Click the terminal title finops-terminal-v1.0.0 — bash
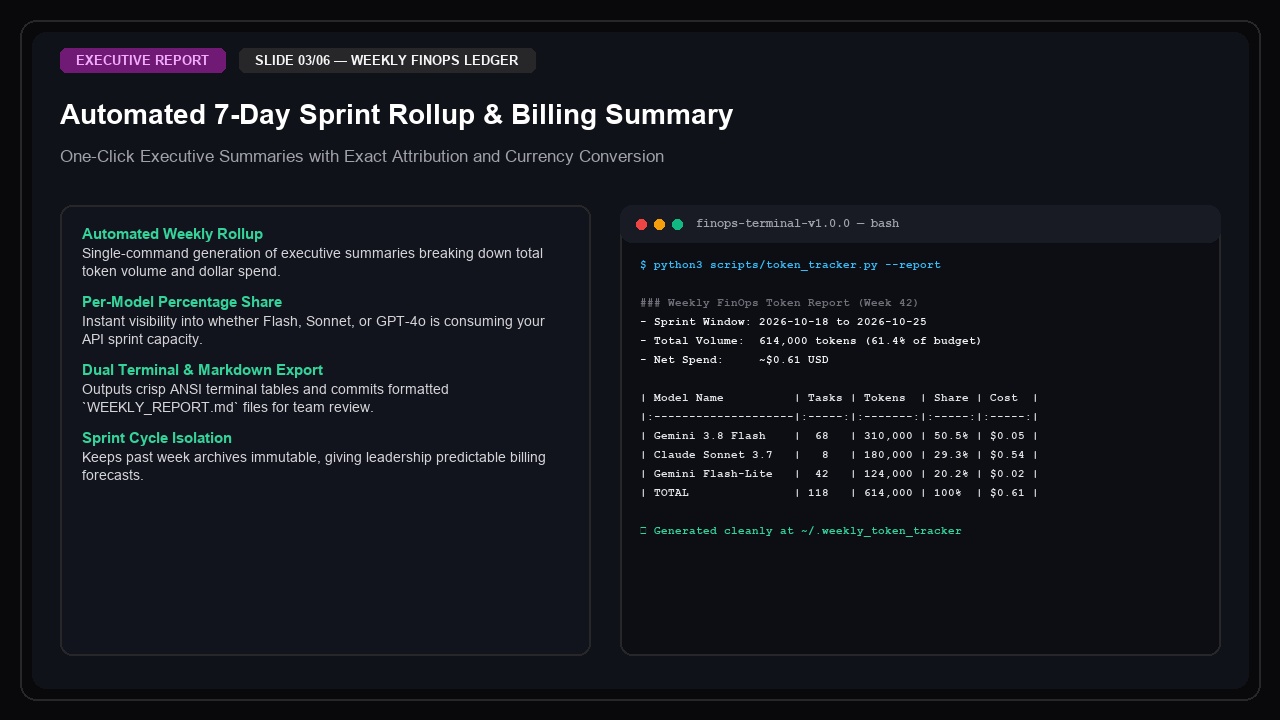This screenshot has width=1280, height=720. click(797, 224)
